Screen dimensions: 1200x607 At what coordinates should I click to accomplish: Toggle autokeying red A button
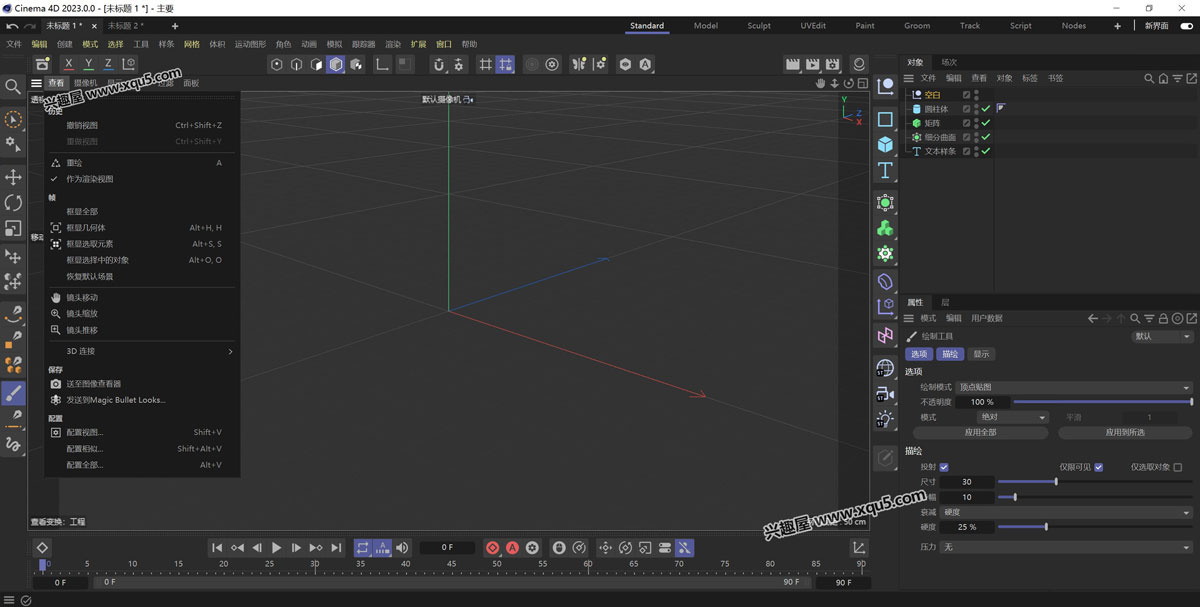pos(512,547)
